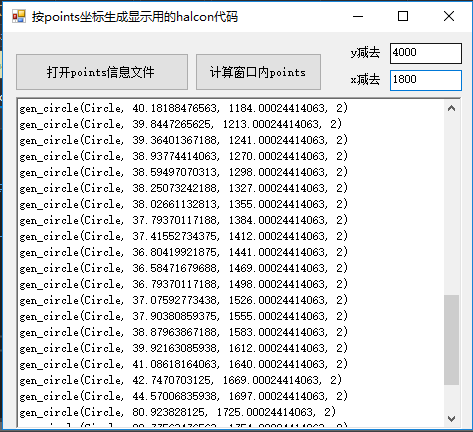Image resolution: width=473 pixels, height=432 pixels.
Task: Click line with 37.79370117188, 1384.00024414063
Action: pyautogui.click(x=183, y=220)
